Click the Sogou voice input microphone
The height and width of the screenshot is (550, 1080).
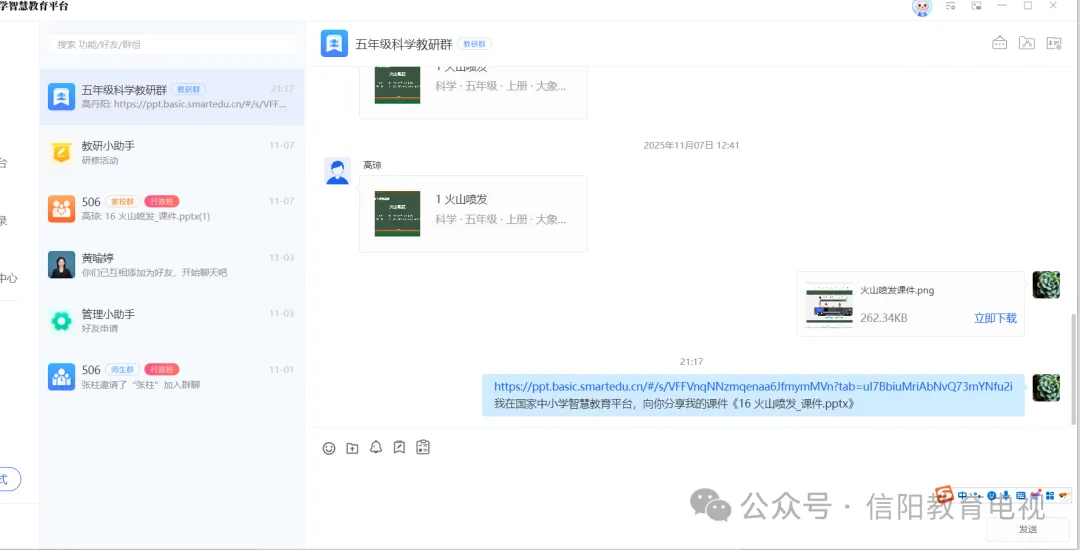click(1006, 495)
